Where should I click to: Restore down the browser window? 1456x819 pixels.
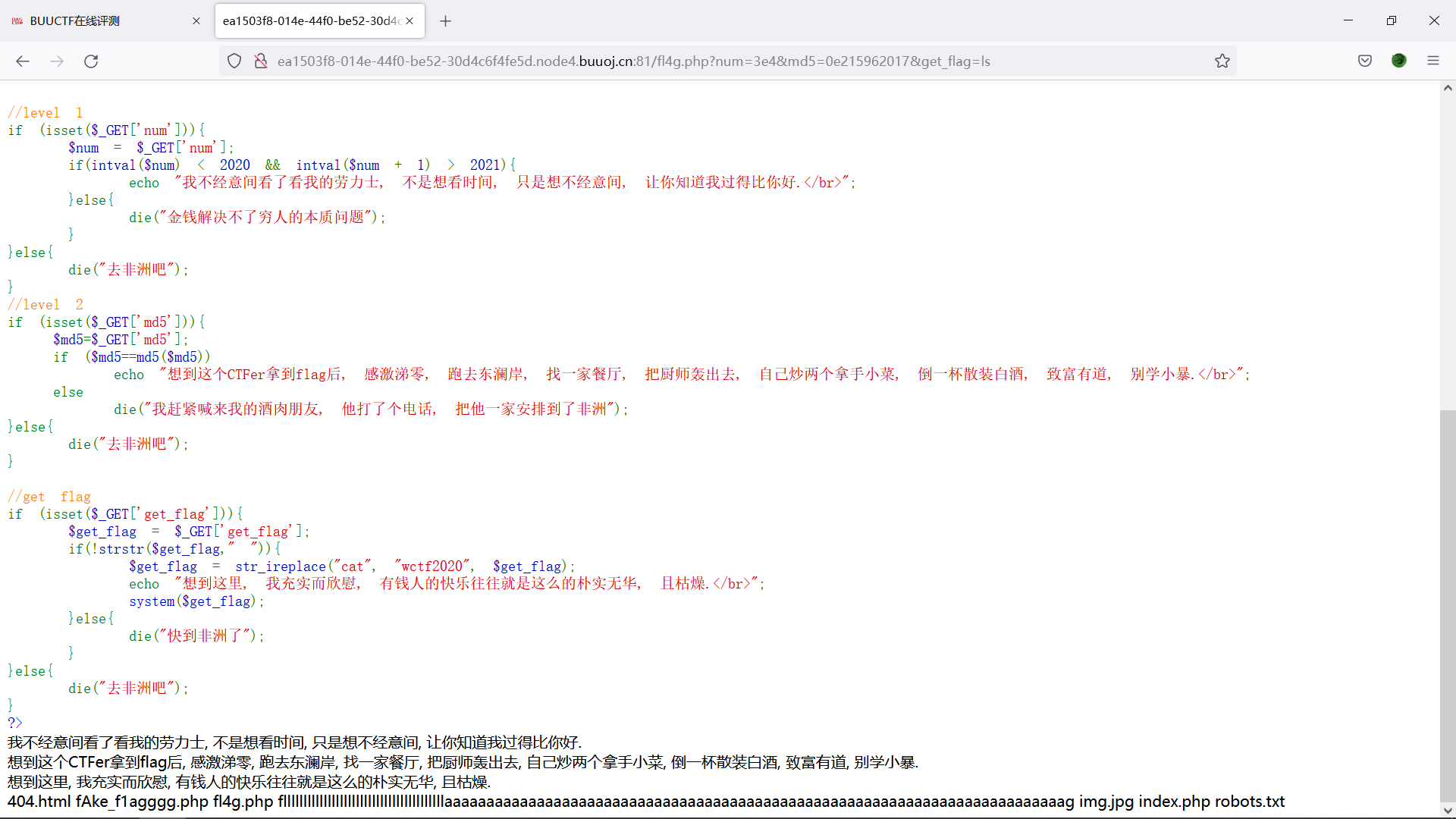(1391, 21)
